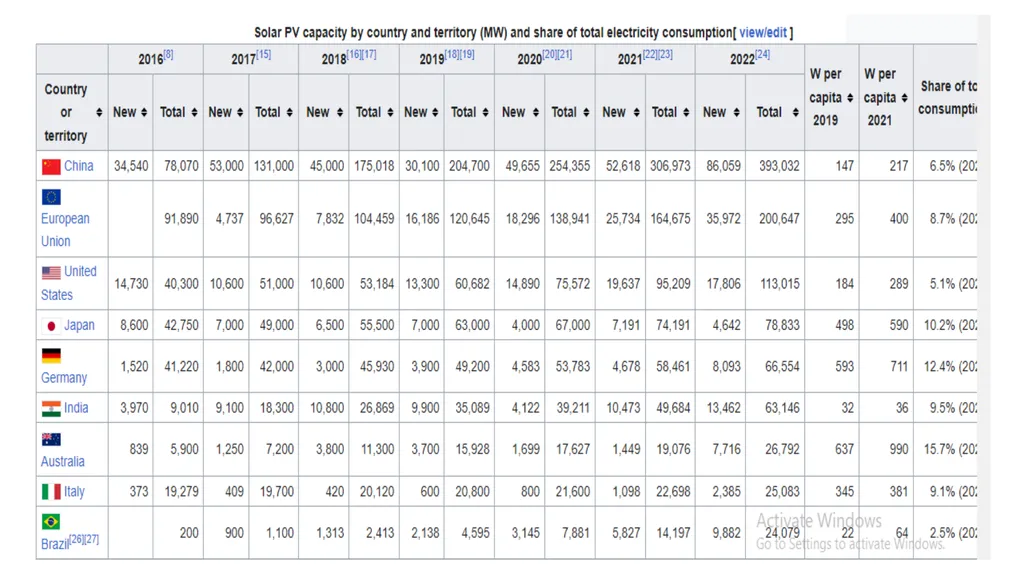Click the European Union flag icon

point(51,197)
